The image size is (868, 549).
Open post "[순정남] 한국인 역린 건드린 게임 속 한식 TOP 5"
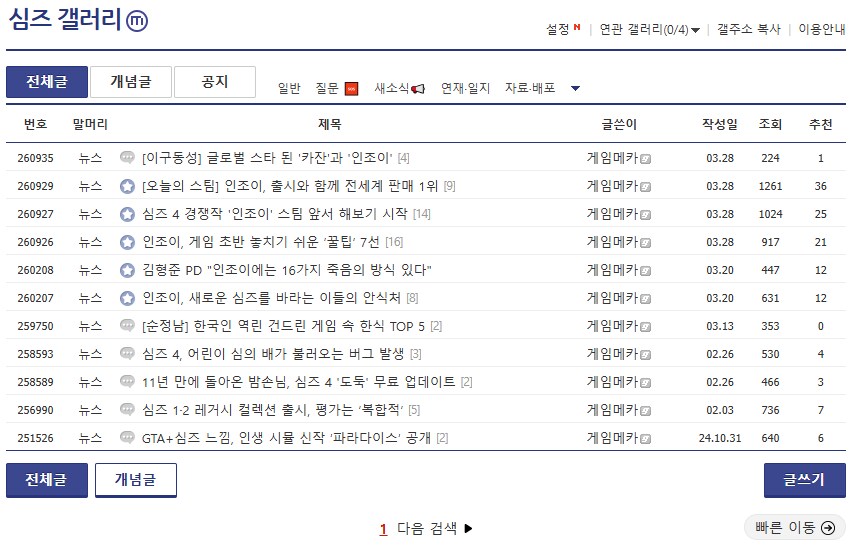(x=283, y=326)
